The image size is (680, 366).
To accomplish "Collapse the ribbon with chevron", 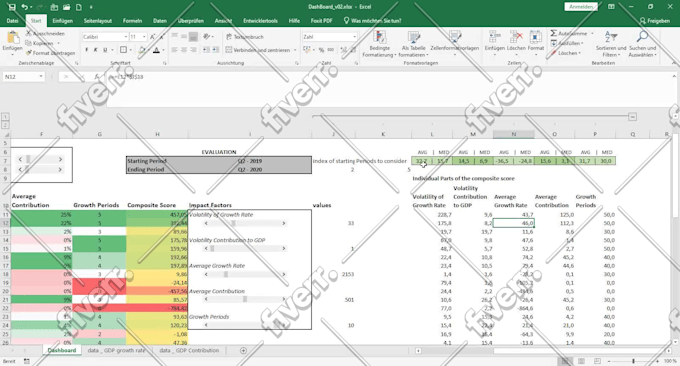I will [675, 63].
